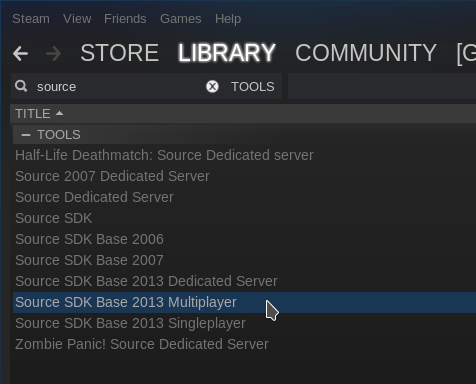
Task: Select Source SDK Base 2013 Singleplayer
Action: click(244, 323)
